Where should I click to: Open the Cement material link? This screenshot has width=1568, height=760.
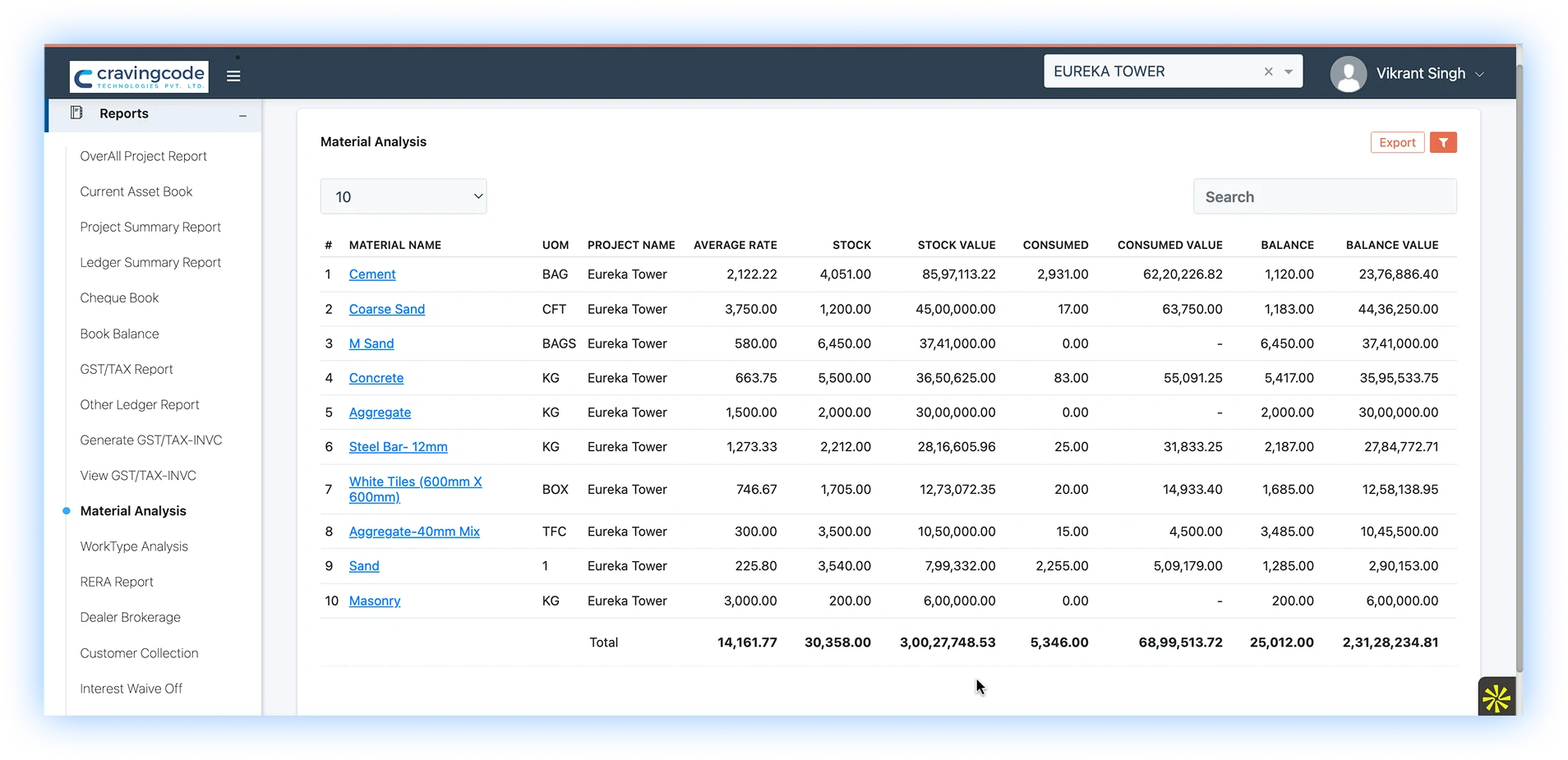[x=372, y=274]
